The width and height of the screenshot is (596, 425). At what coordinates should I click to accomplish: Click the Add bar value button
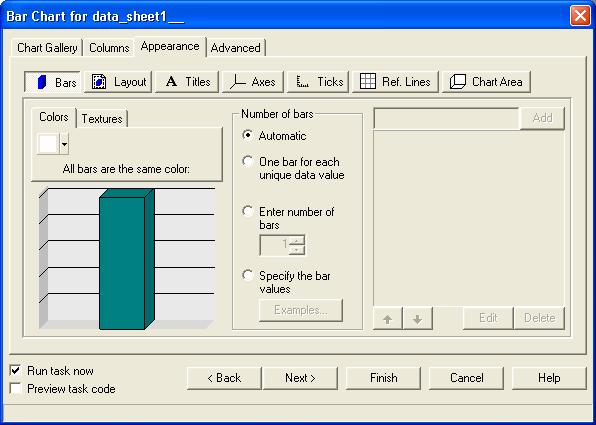(x=542, y=118)
